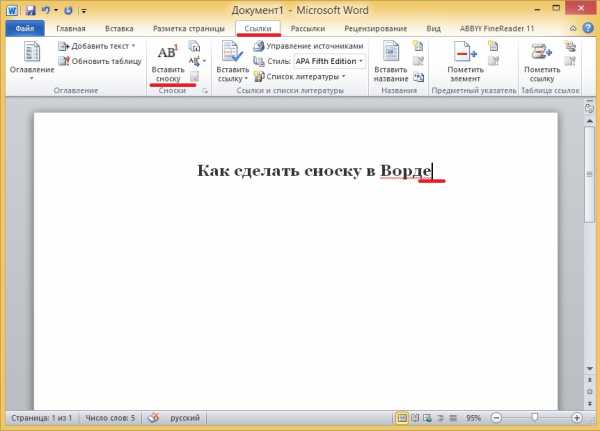The width and height of the screenshot is (600, 431).
Task: Expand the next footnote dropdown arrow
Action: 204,61
